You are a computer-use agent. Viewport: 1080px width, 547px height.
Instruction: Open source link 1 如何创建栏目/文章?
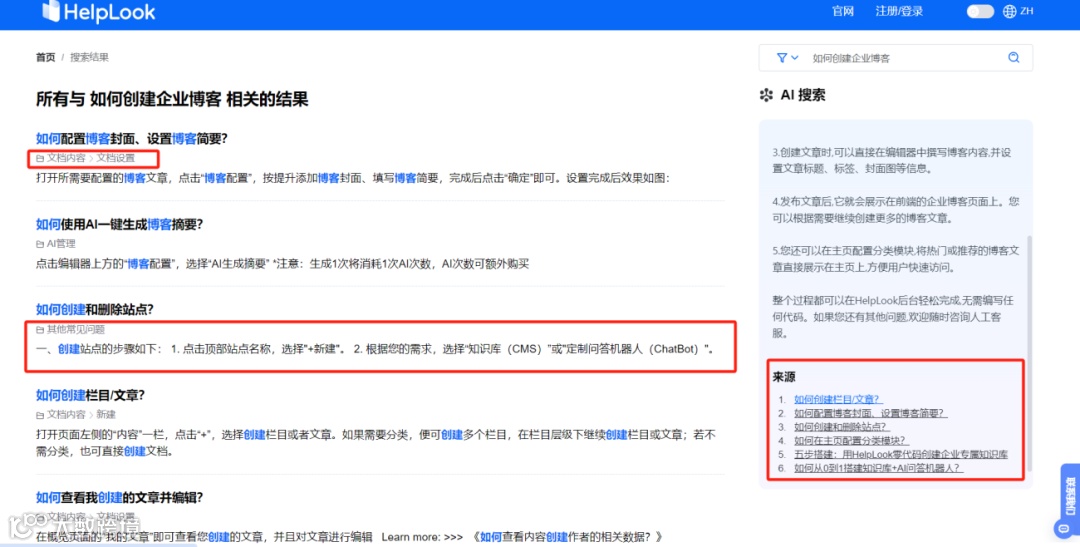tap(838, 399)
